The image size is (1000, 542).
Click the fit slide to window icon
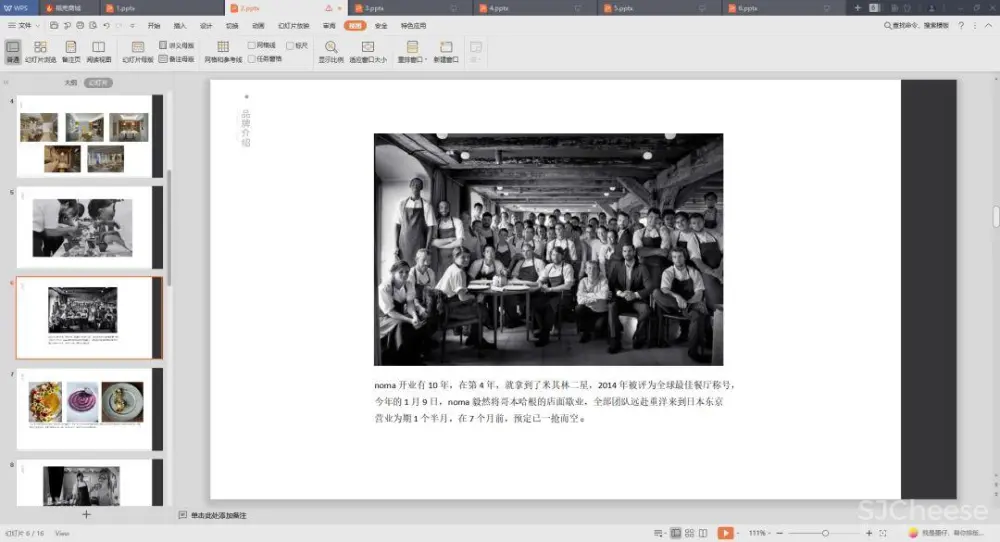tap(883, 533)
